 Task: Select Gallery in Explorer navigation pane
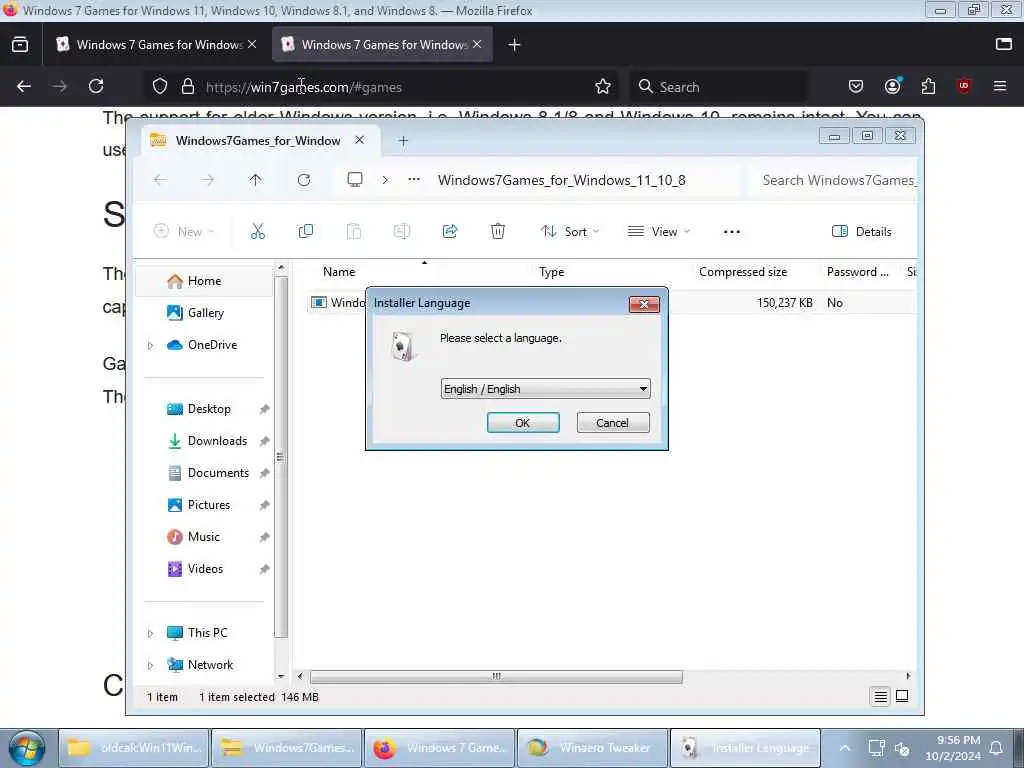pyautogui.click(x=204, y=313)
